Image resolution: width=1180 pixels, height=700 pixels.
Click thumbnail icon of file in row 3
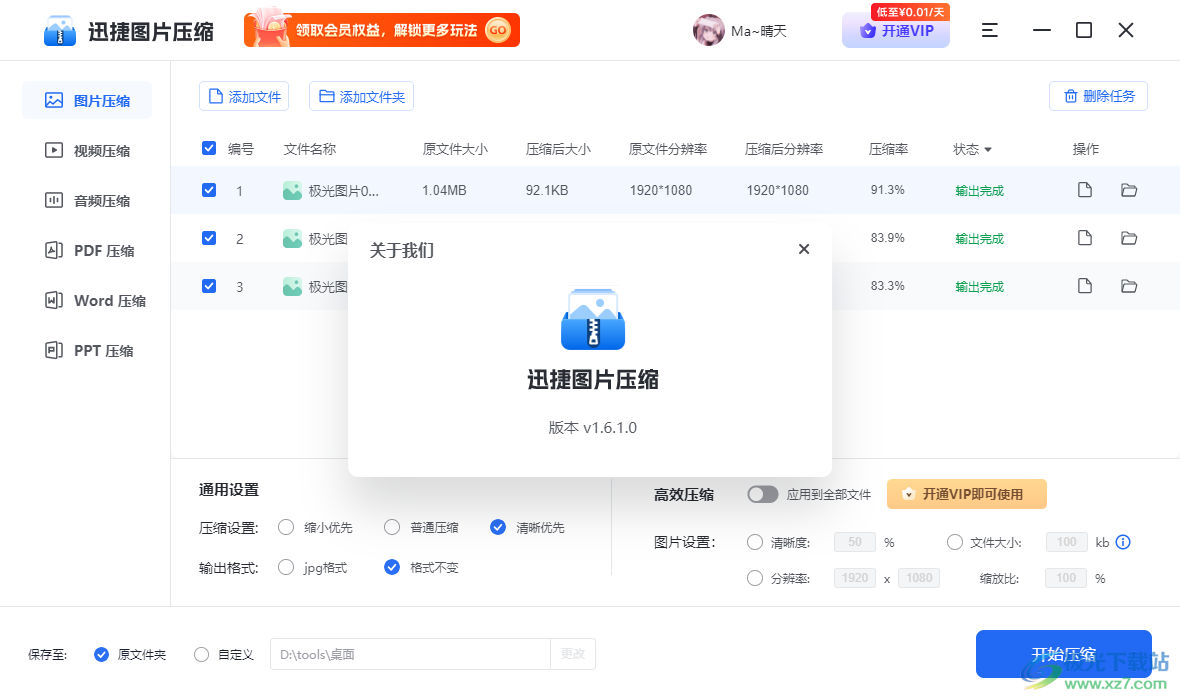(x=292, y=287)
